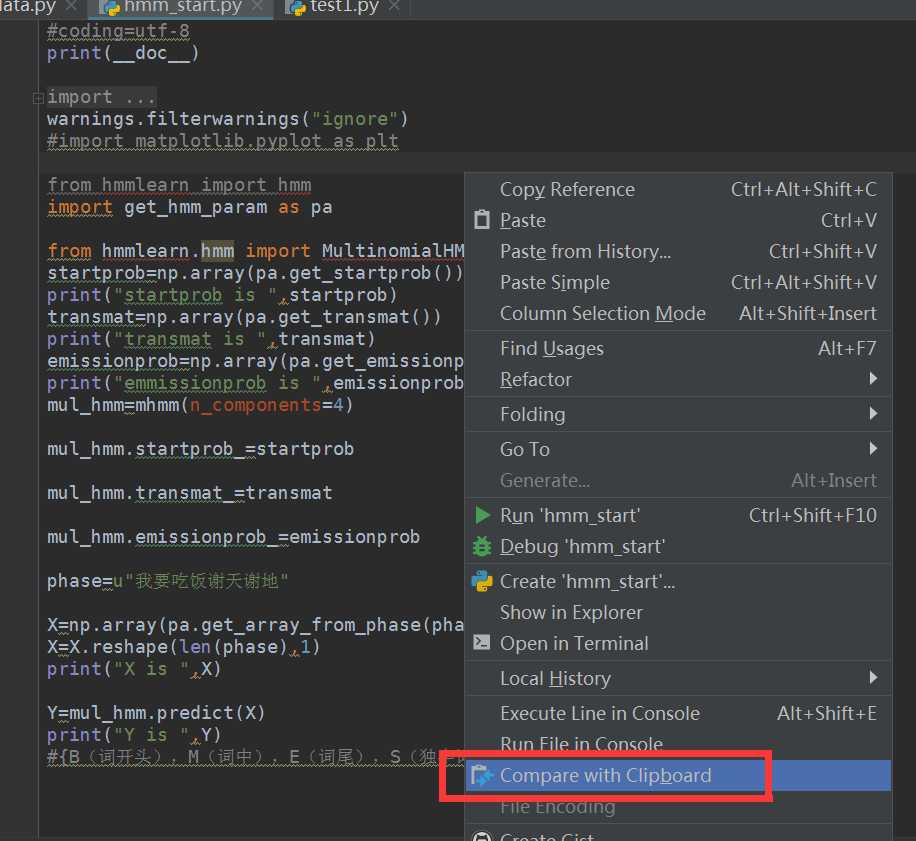Switch to the hmm_start.py tab
Screen dimensions: 916x841
click(x=181, y=8)
